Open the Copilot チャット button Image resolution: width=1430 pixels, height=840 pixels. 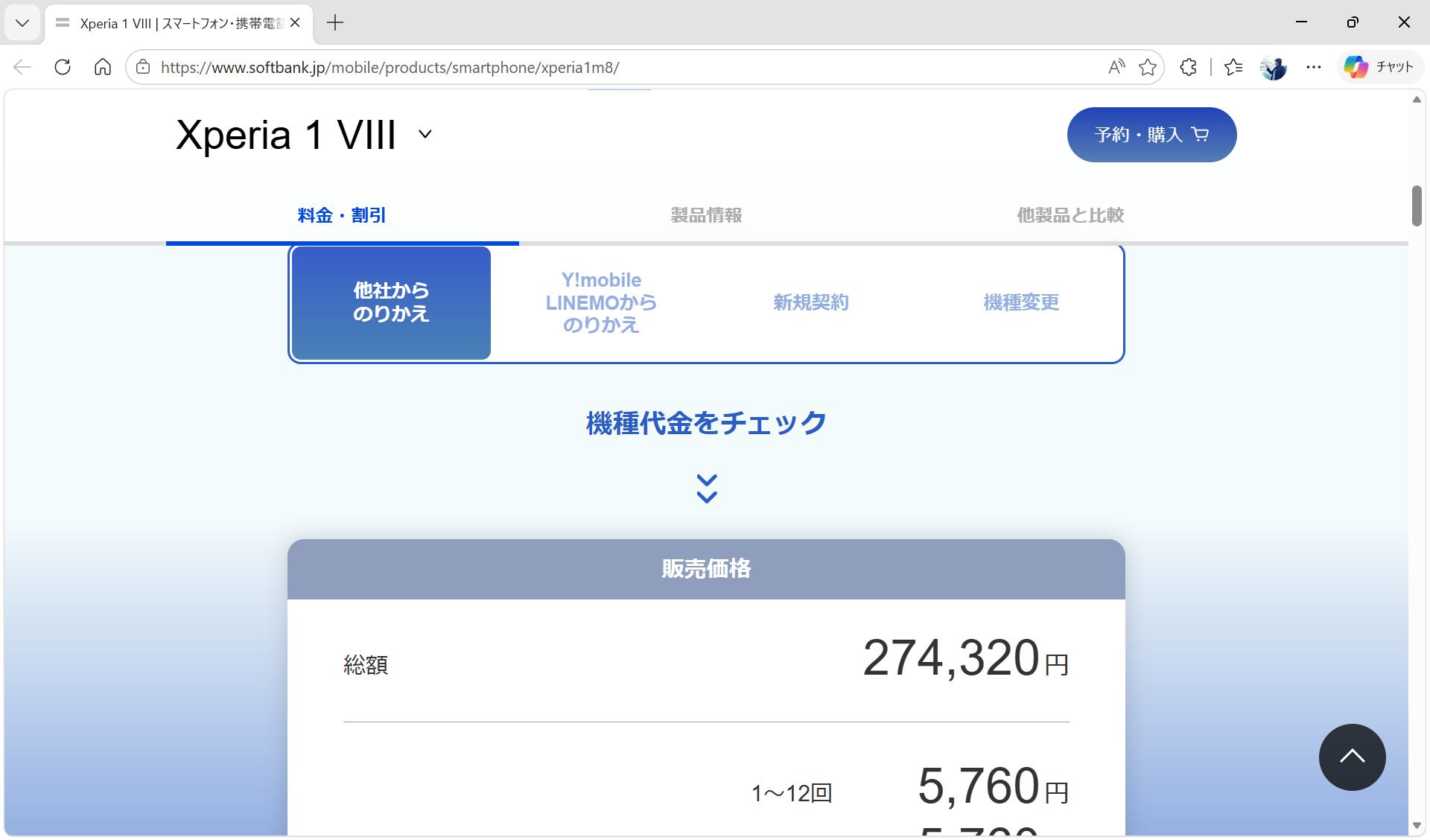(x=1380, y=67)
